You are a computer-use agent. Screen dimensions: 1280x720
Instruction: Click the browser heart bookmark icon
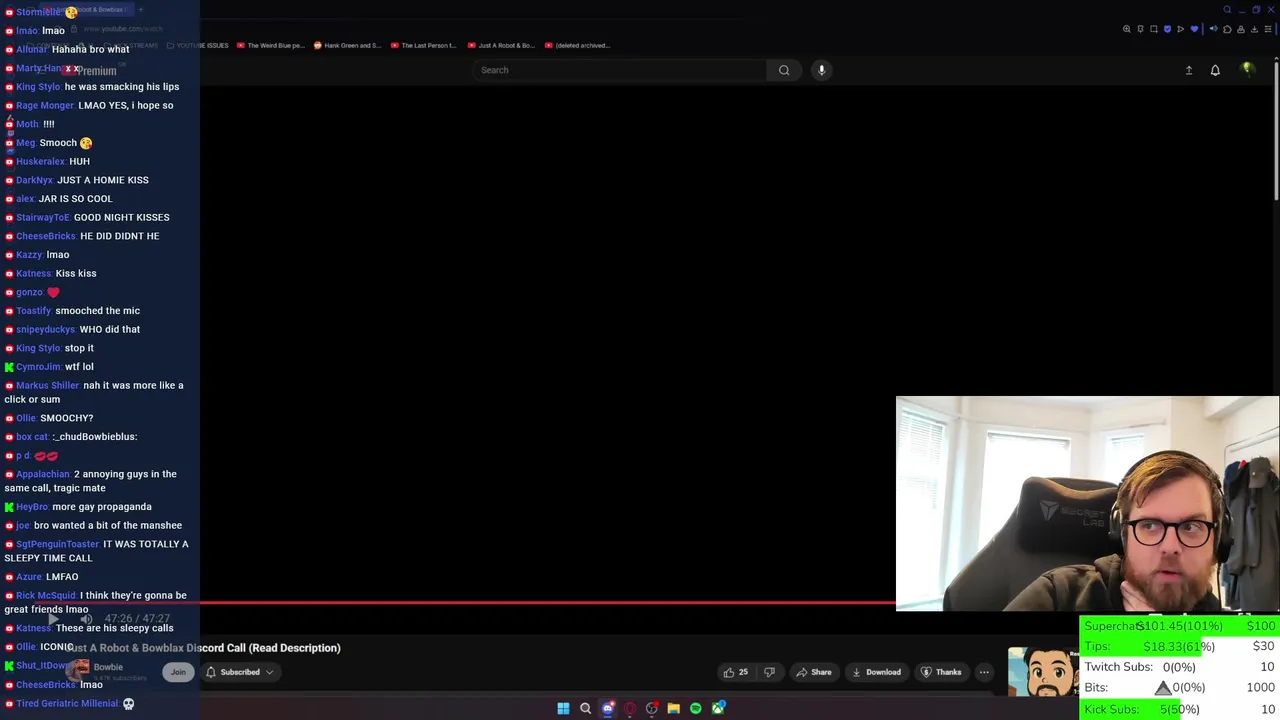pos(1194,29)
